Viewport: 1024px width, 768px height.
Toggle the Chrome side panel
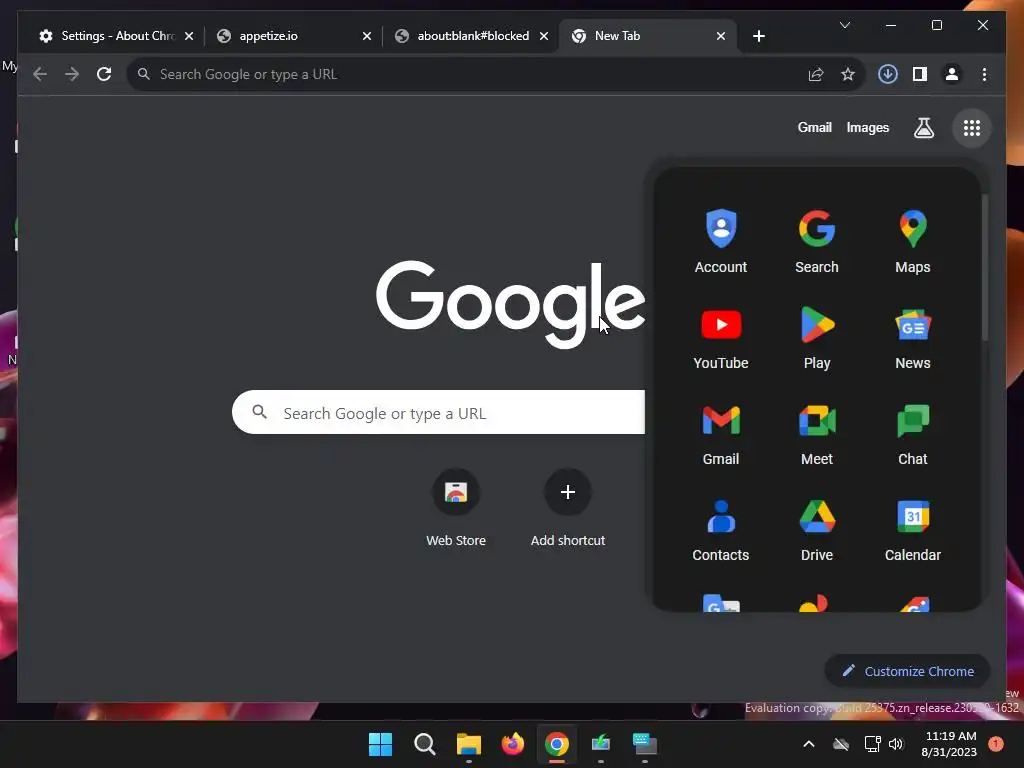[920, 74]
